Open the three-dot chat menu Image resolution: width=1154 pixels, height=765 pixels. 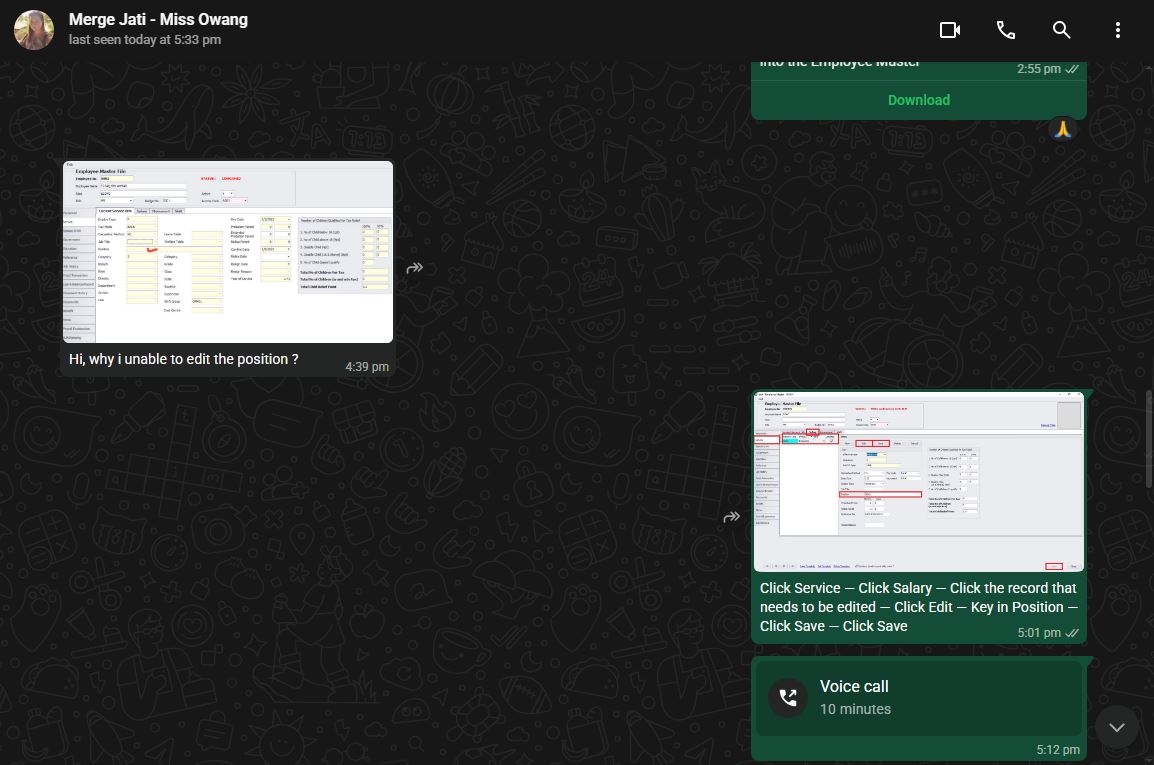tap(1117, 30)
